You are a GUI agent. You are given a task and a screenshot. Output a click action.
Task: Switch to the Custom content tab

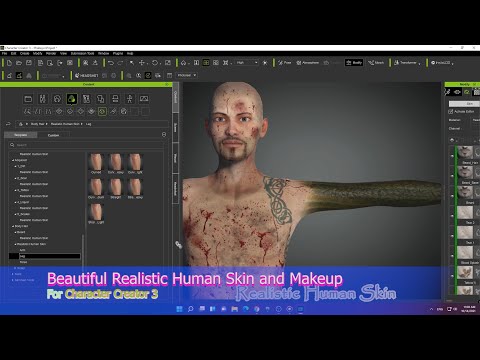53,135
